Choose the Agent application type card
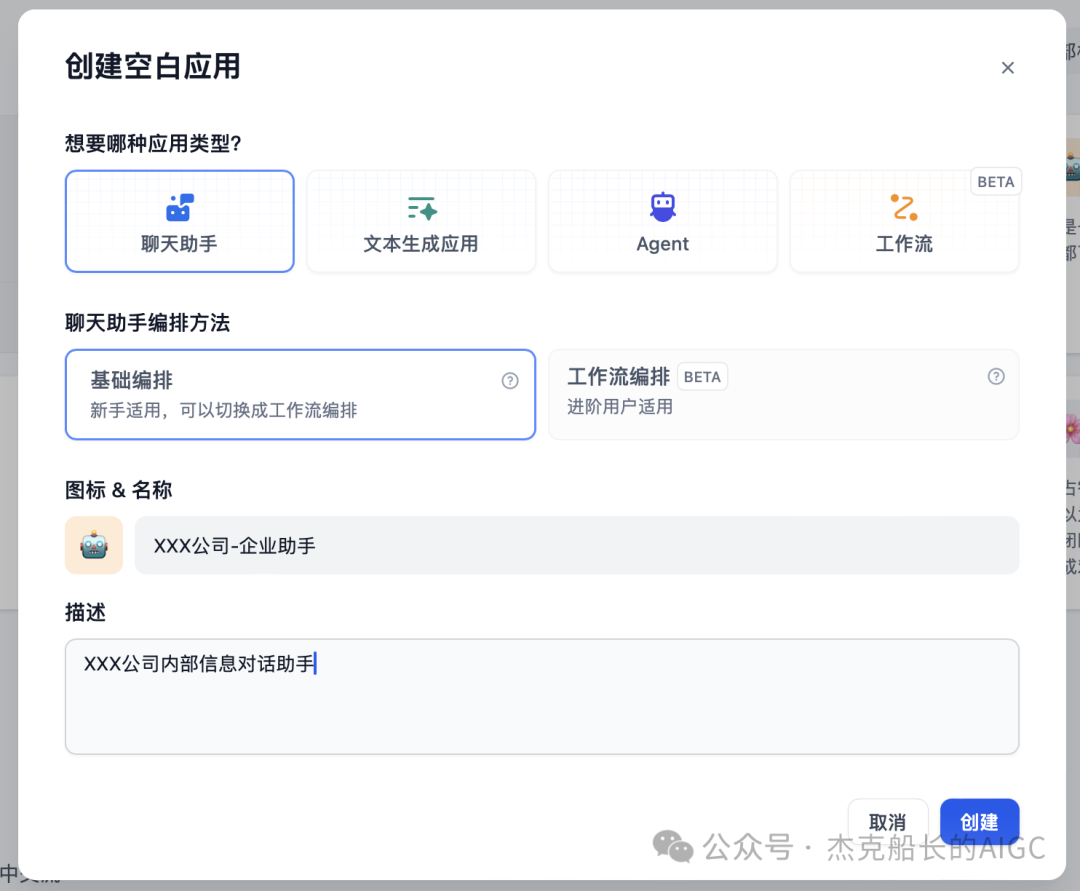 tap(663, 221)
